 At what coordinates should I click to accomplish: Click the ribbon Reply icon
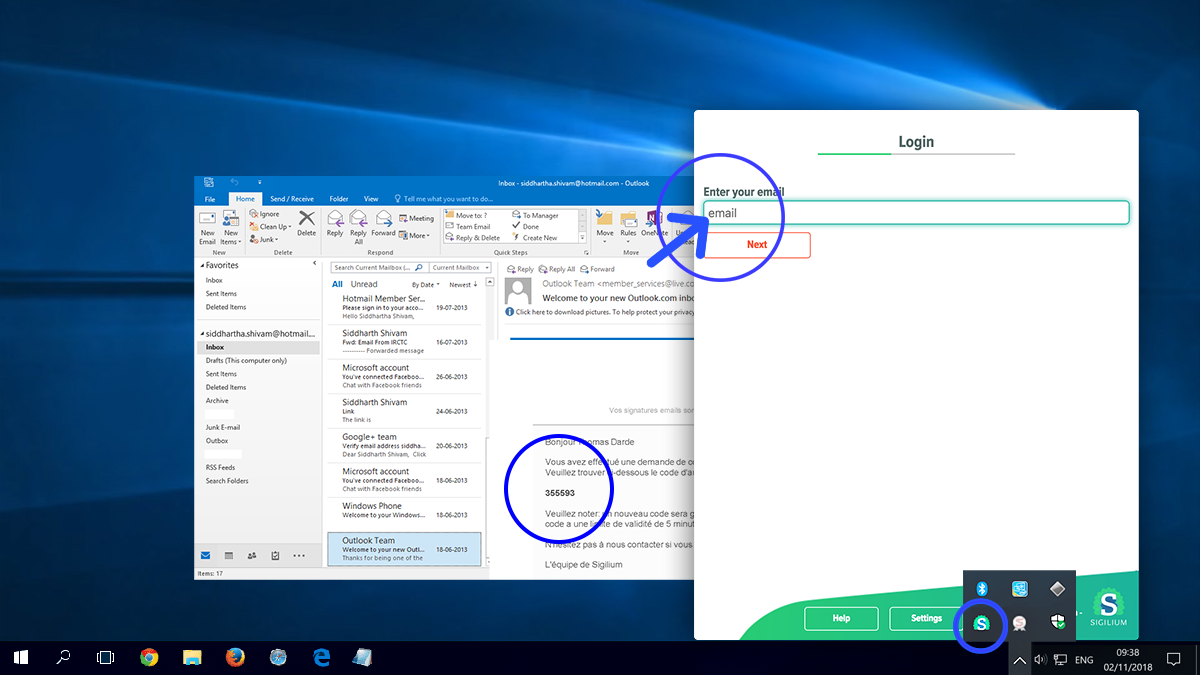[x=335, y=223]
